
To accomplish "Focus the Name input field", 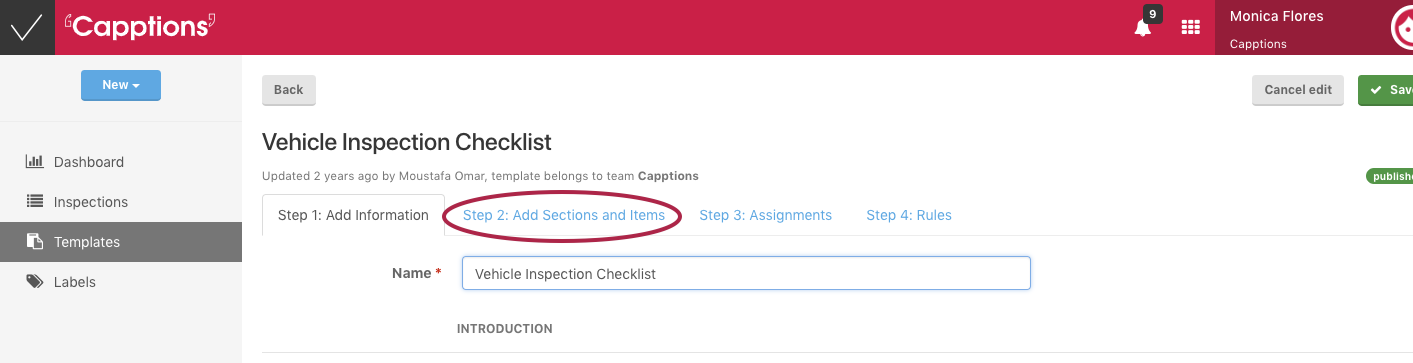I will pyautogui.click(x=746, y=273).
